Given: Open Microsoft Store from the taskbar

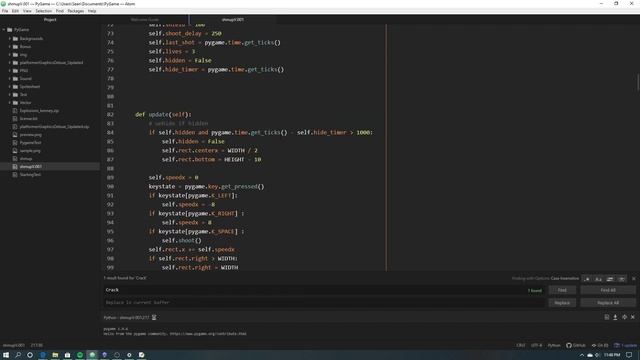Looking at the screenshot, I should [x=67, y=355].
